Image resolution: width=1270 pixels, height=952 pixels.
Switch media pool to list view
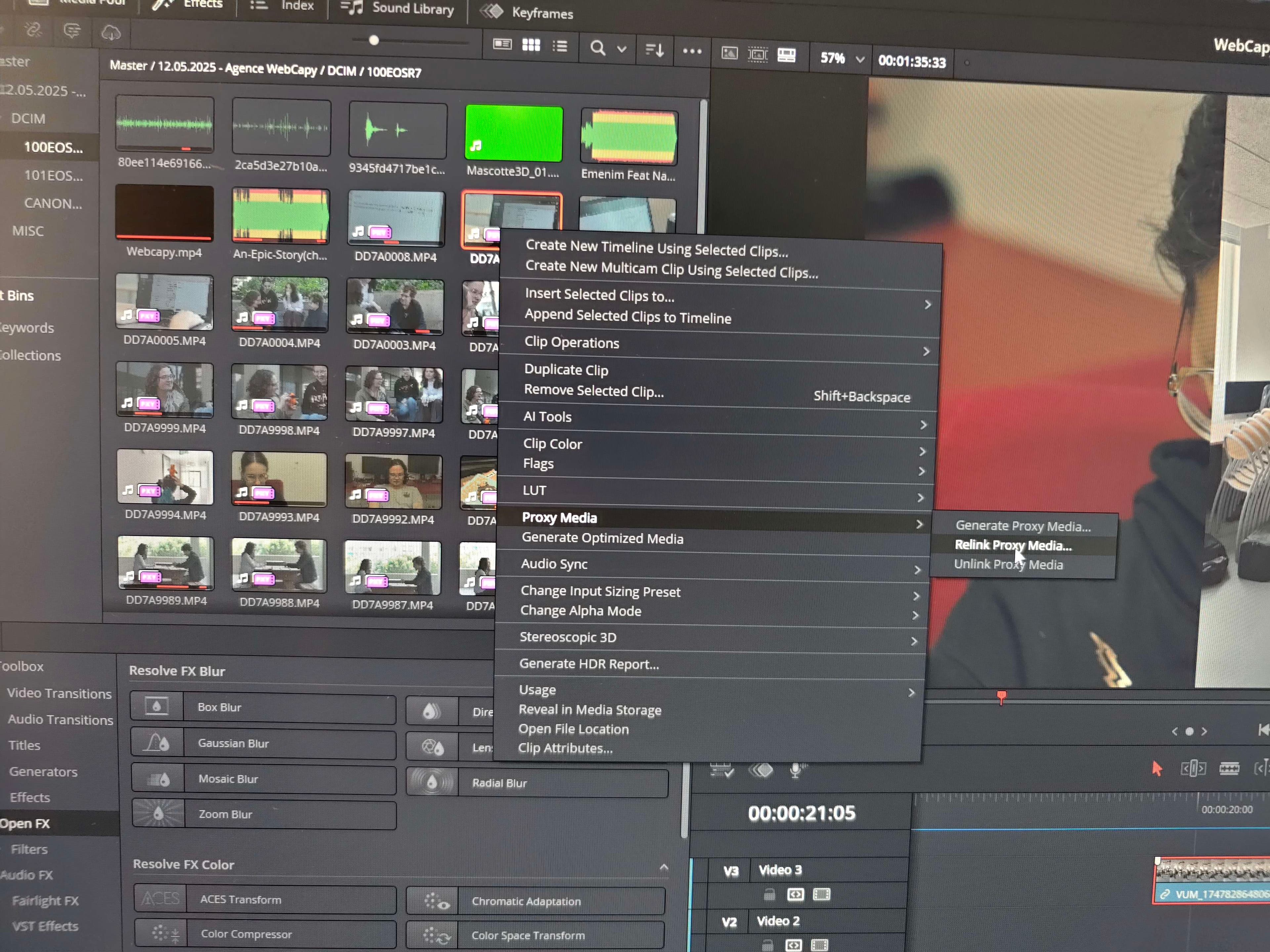tap(560, 46)
